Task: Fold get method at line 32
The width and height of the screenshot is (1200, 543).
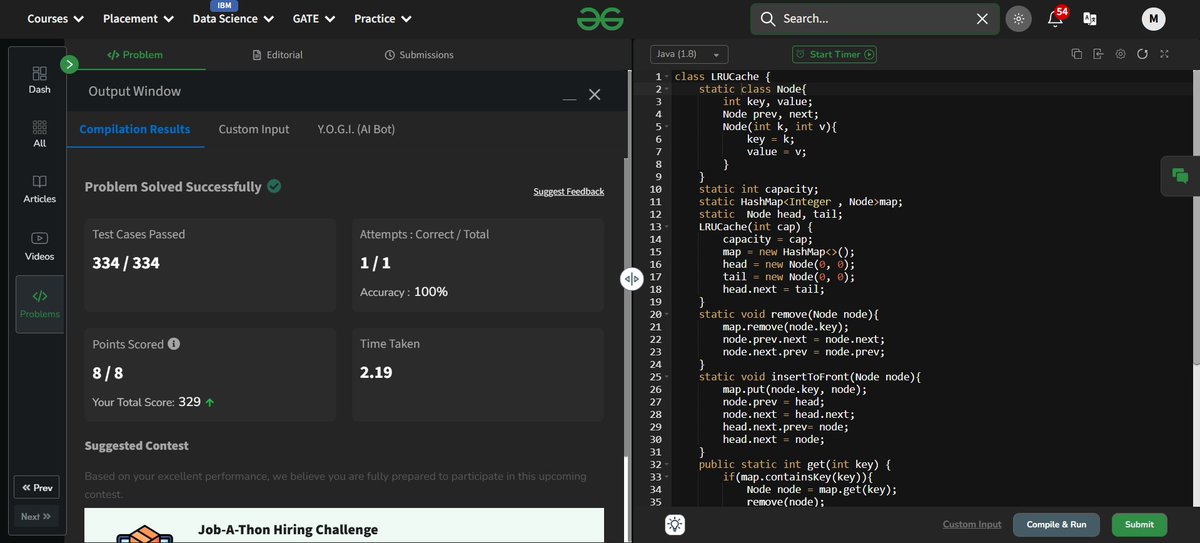Action: point(667,465)
